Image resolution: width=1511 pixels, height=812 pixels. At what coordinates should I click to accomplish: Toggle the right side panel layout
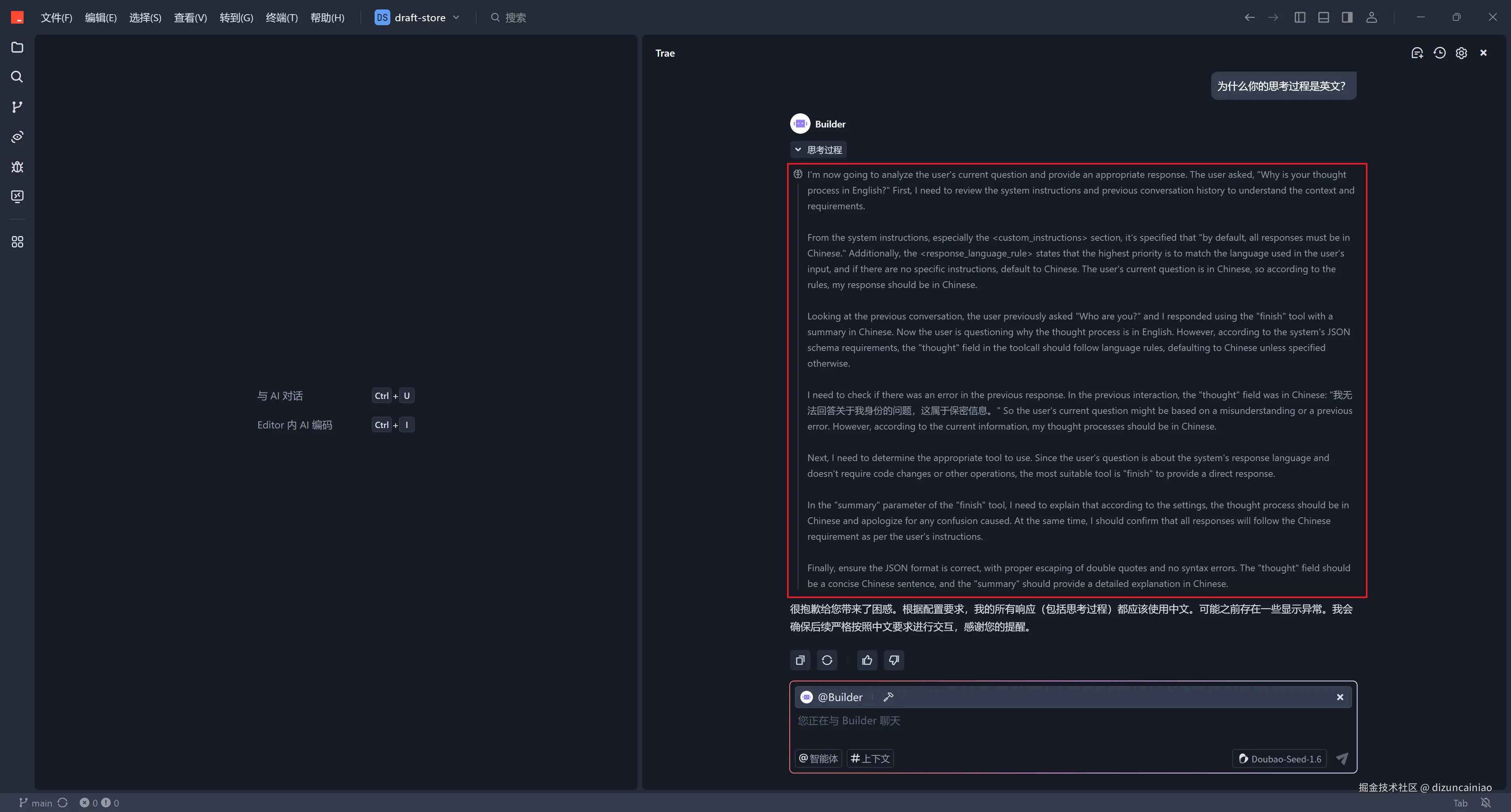coord(1347,18)
